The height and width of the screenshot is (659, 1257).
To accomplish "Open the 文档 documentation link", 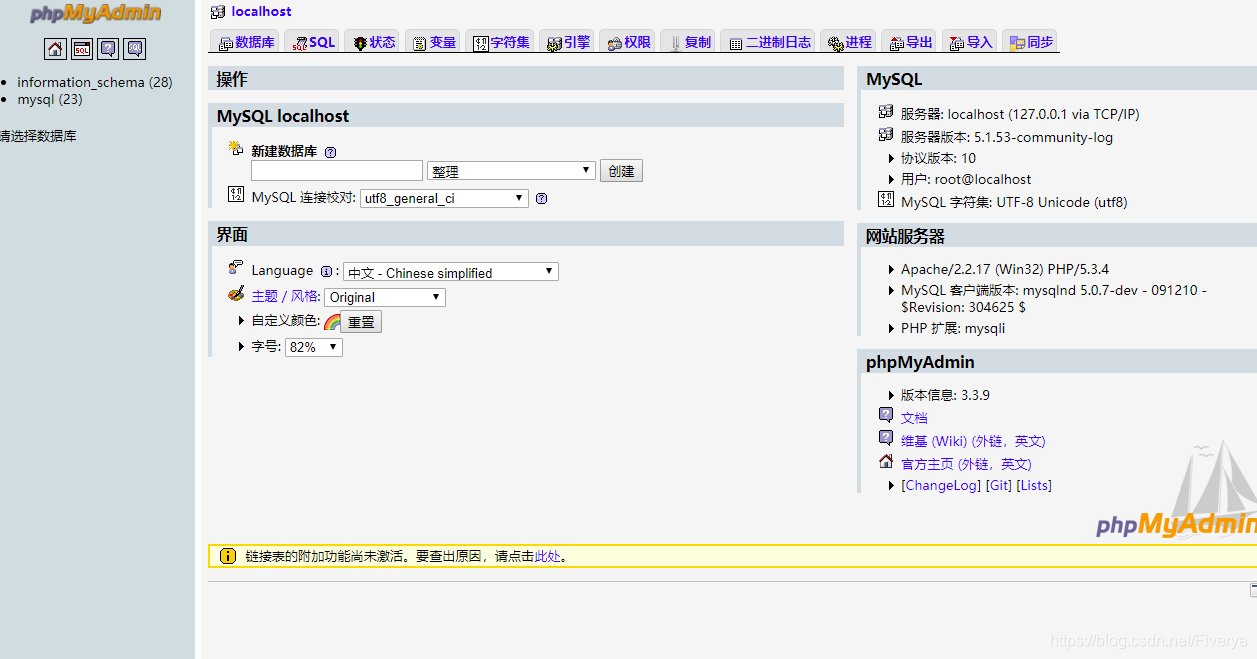I will pyautogui.click(x=914, y=418).
